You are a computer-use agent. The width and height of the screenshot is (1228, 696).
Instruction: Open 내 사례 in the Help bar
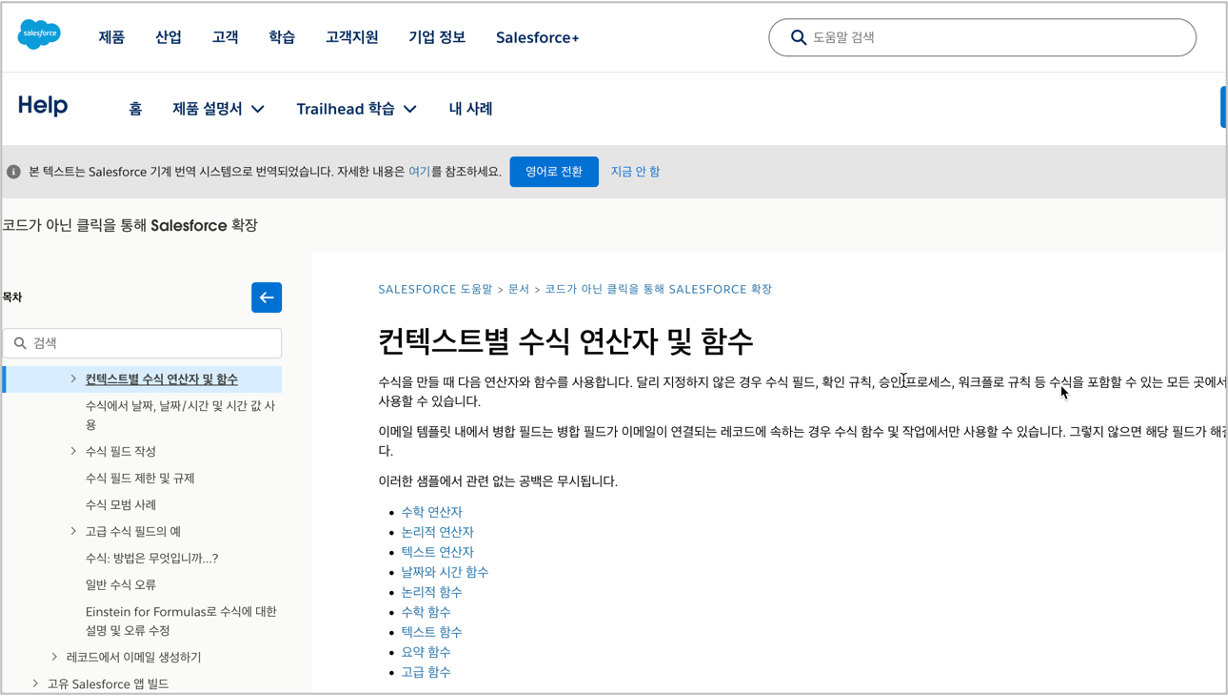click(470, 108)
